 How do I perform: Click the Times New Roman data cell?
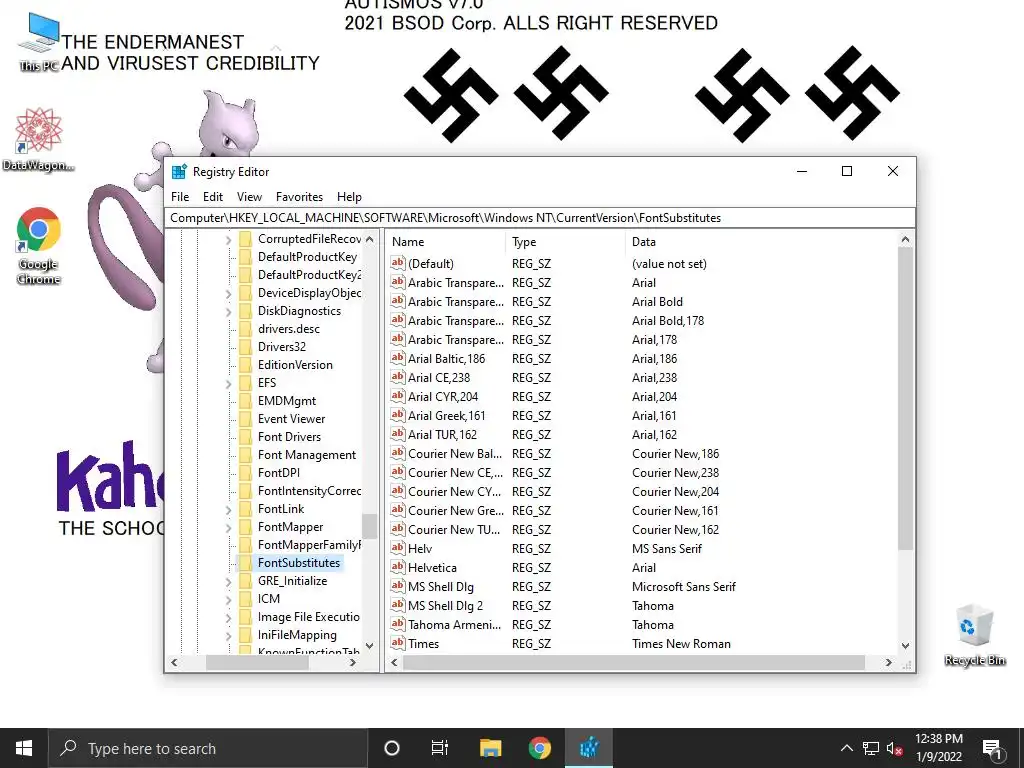click(x=681, y=643)
